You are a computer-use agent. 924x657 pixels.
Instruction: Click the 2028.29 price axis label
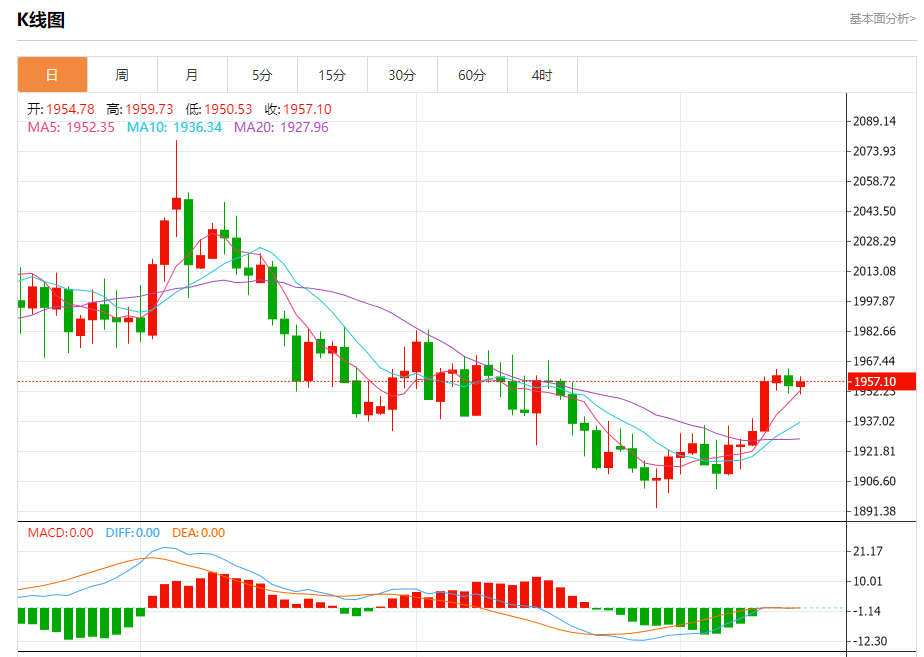coord(874,241)
